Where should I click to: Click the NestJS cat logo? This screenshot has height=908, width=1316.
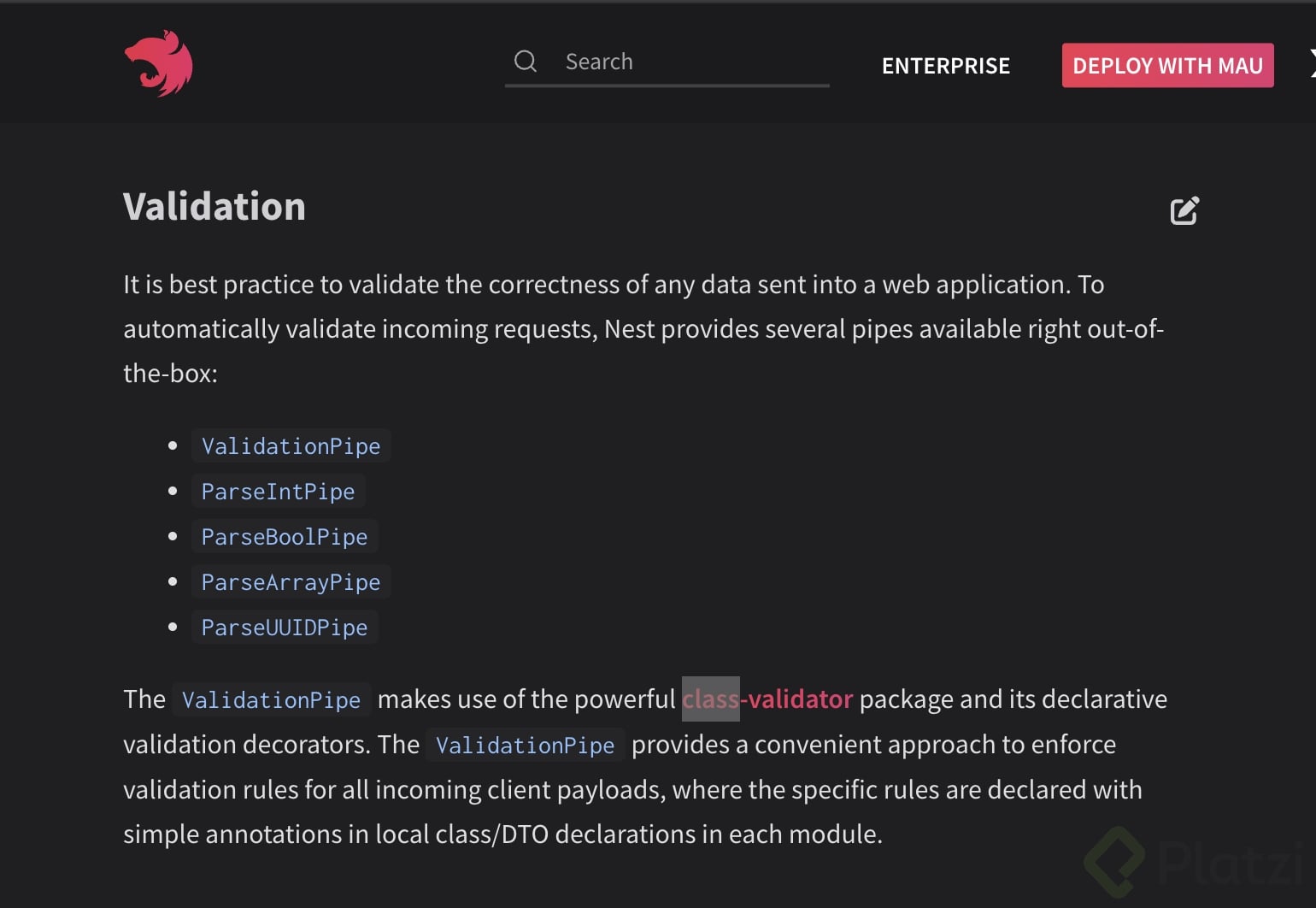click(x=159, y=63)
